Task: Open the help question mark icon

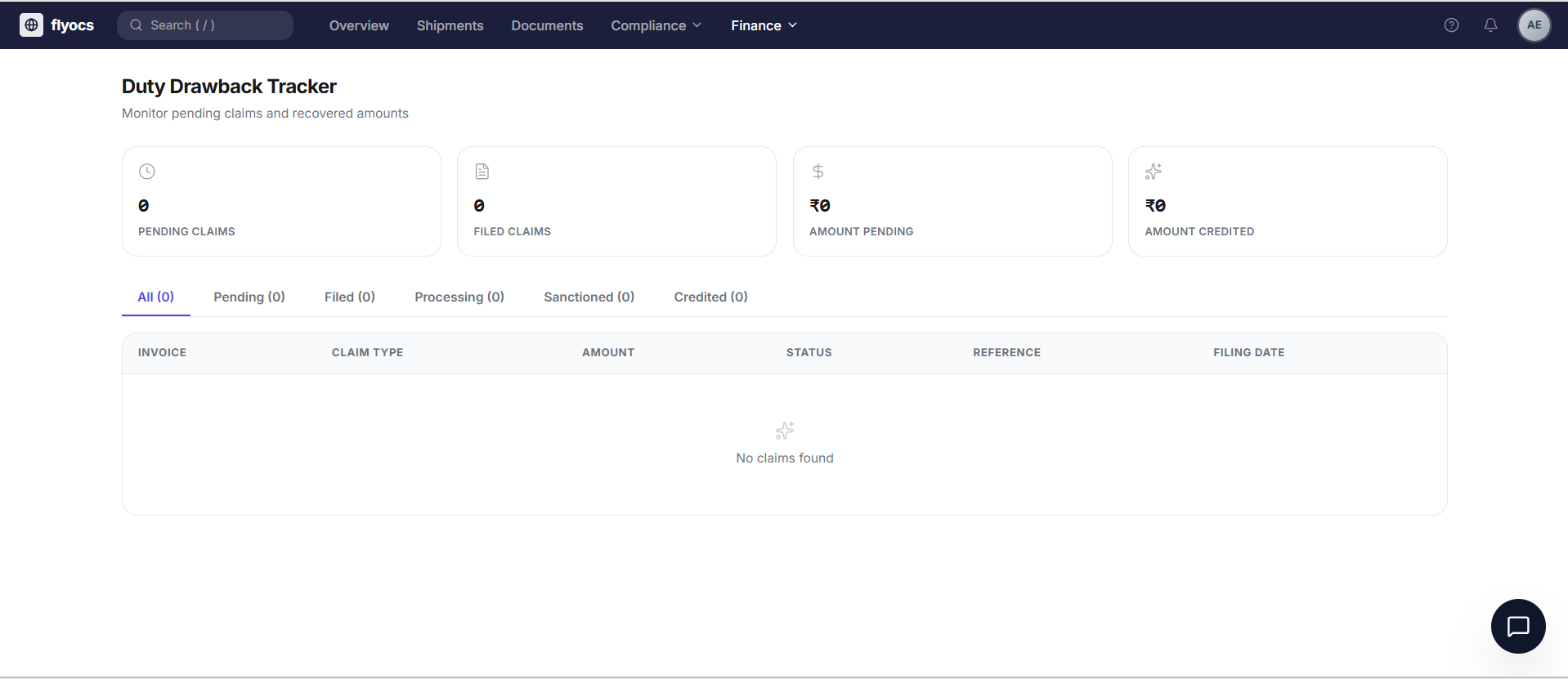Action: point(1451,25)
